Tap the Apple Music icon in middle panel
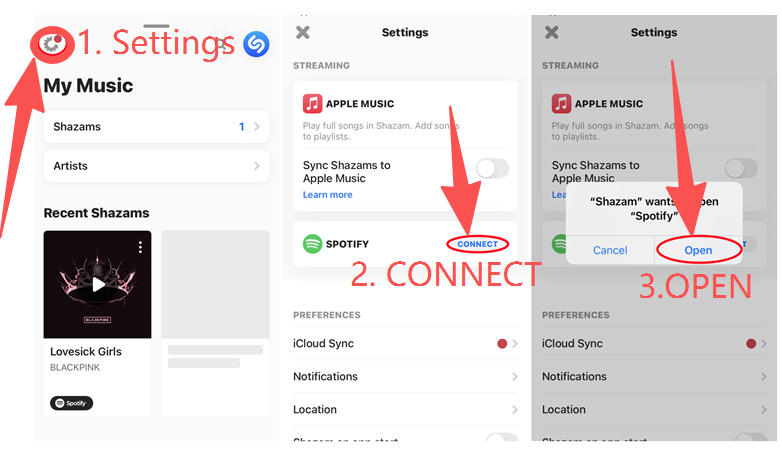This screenshot has height=466, width=782. (x=312, y=104)
